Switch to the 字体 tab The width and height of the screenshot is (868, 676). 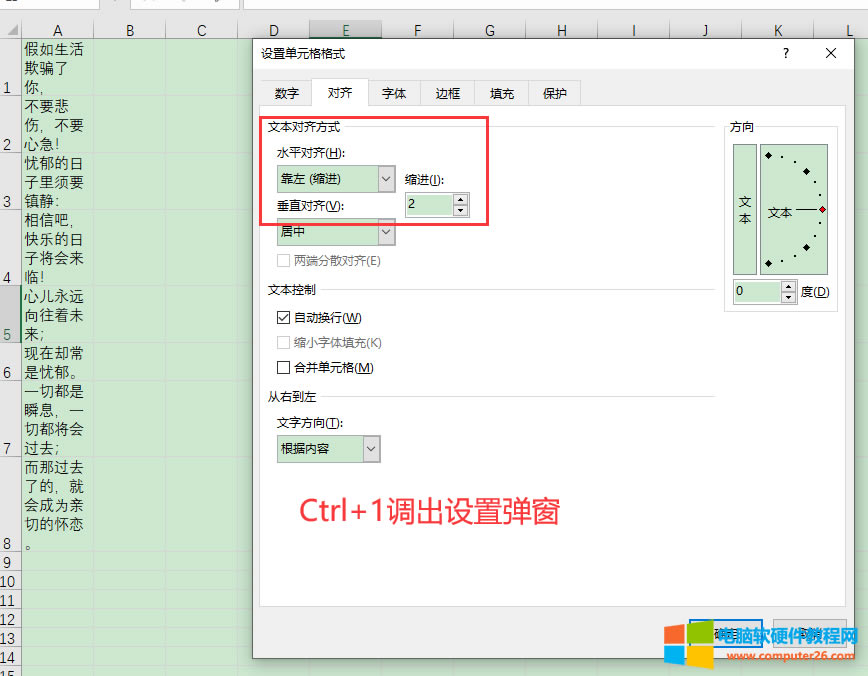coord(394,93)
